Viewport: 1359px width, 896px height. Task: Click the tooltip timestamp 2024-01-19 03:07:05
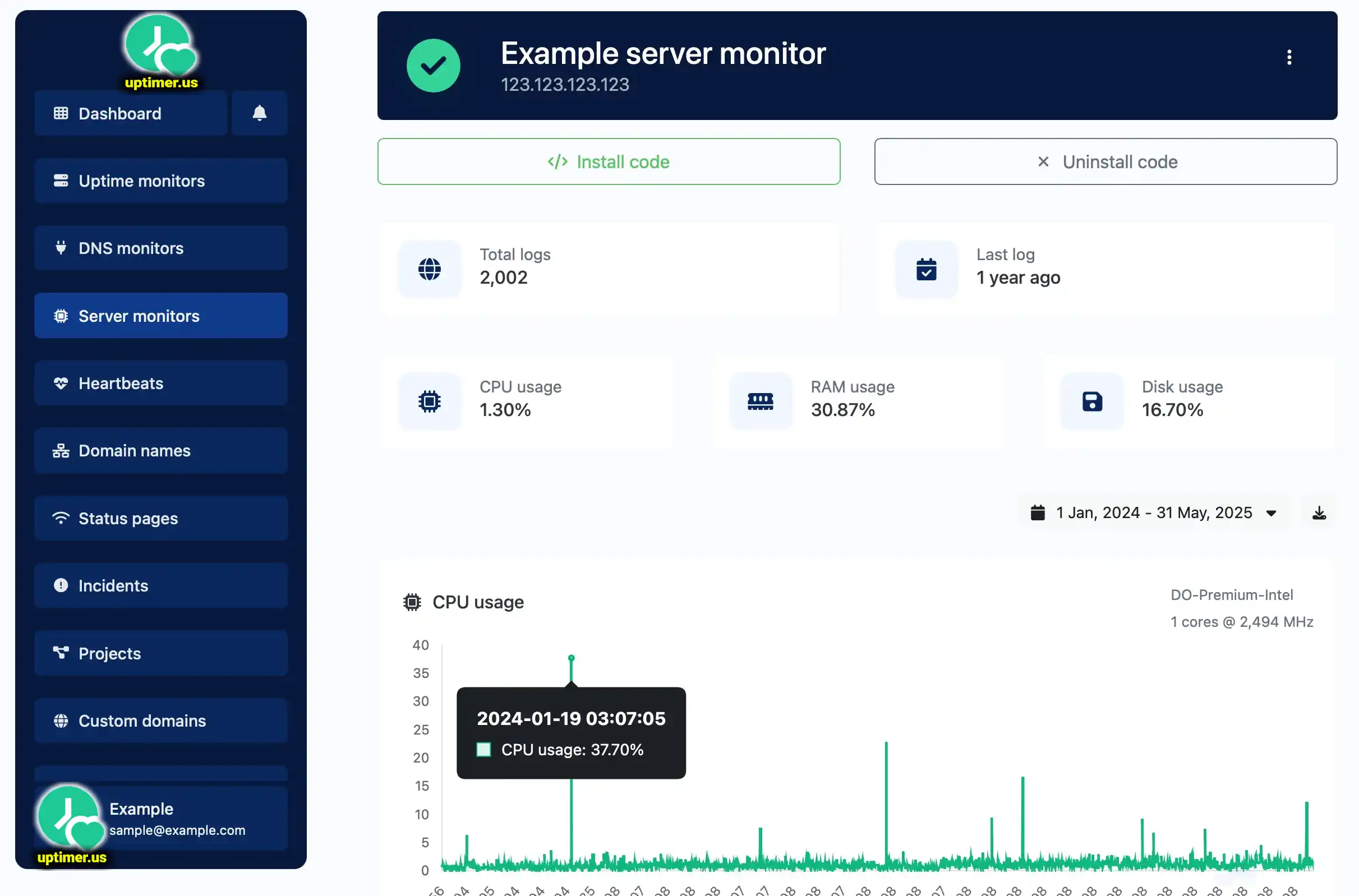click(x=571, y=718)
